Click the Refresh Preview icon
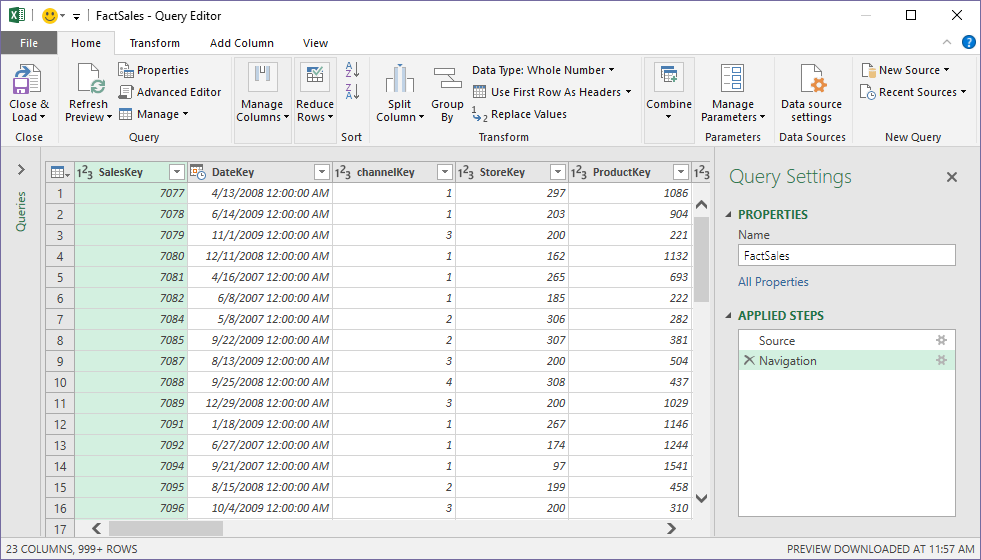This screenshot has width=981, height=560. coord(89,80)
